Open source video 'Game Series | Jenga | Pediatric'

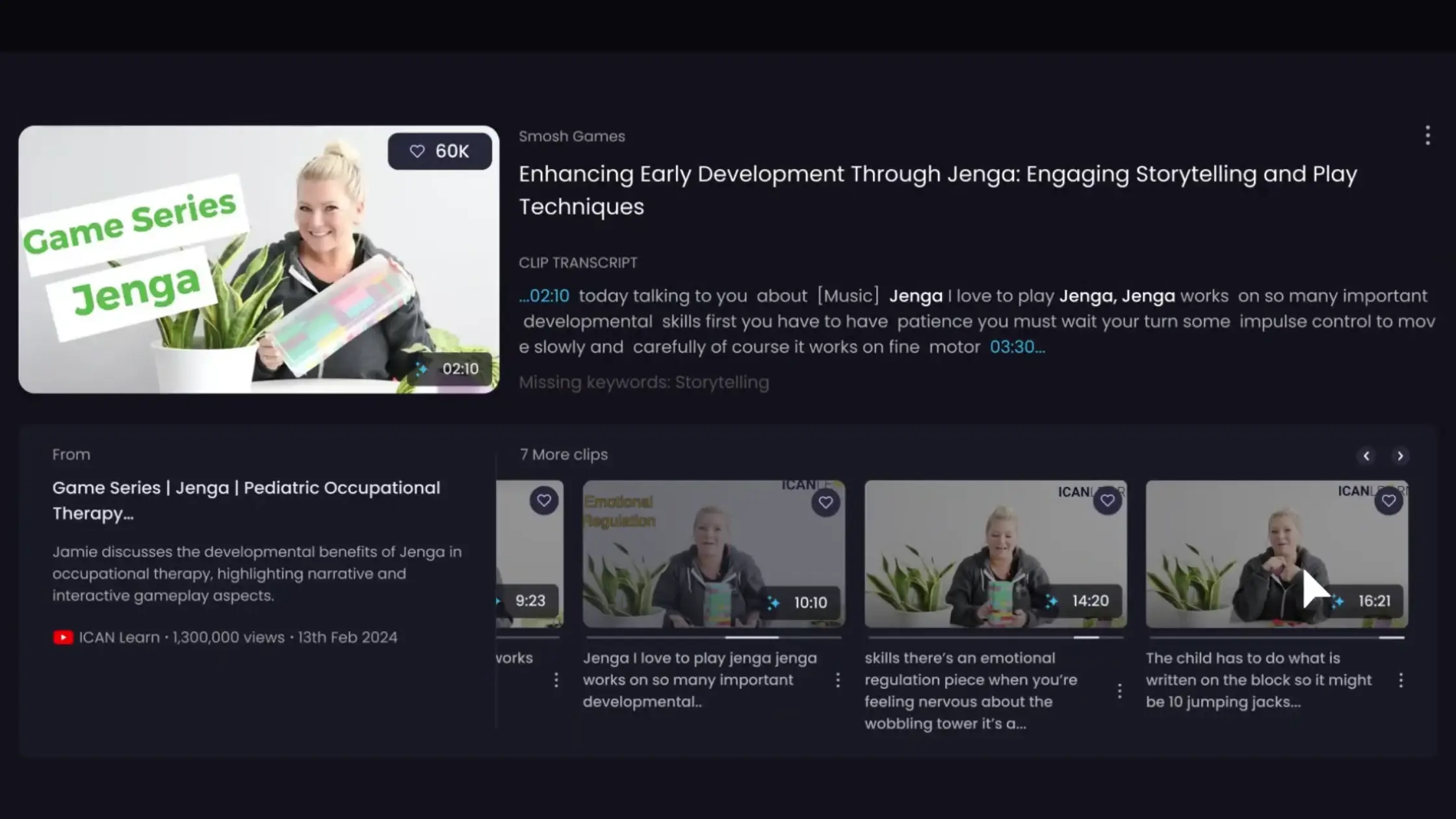pyautogui.click(x=246, y=500)
